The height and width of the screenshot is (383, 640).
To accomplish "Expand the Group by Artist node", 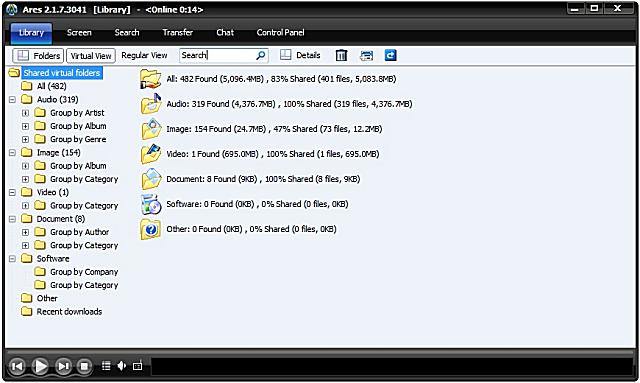I will [25, 113].
